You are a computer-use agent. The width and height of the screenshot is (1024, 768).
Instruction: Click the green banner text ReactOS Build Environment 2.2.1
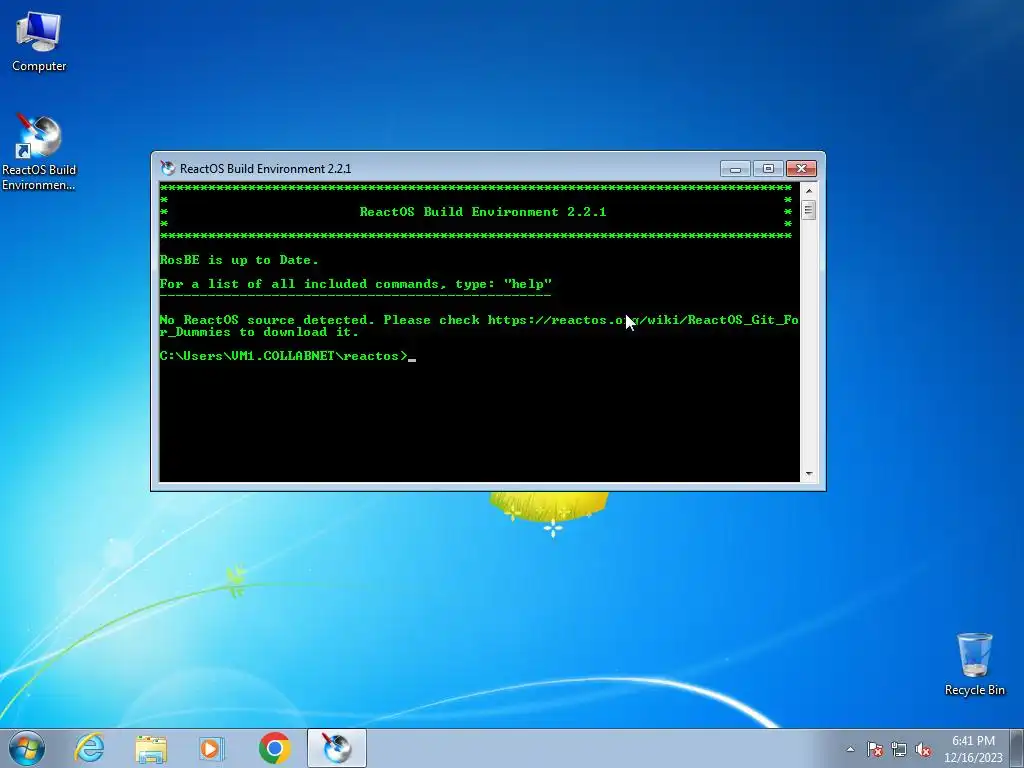(x=483, y=212)
